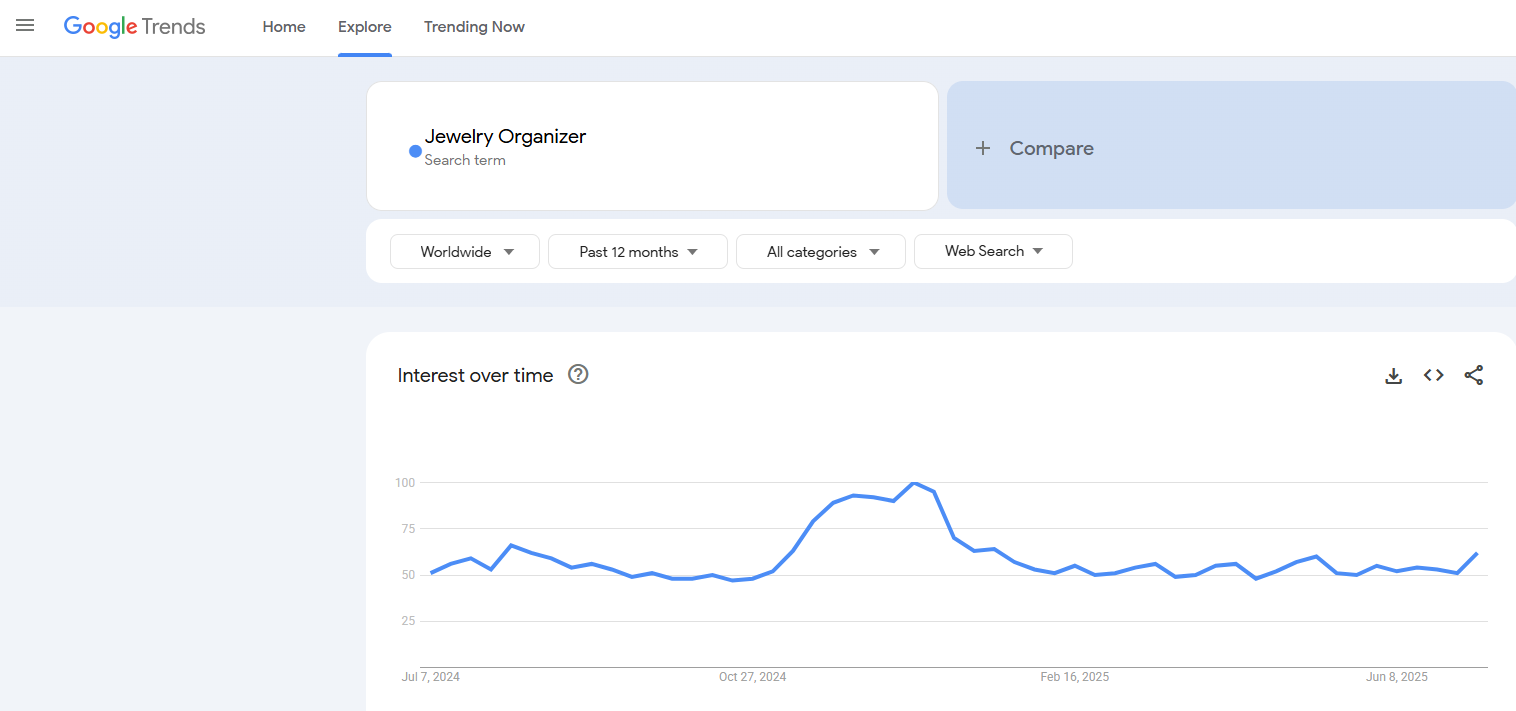The image size is (1516, 711).
Task: Expand the All categories dropdown
Action: pos(821,252)
